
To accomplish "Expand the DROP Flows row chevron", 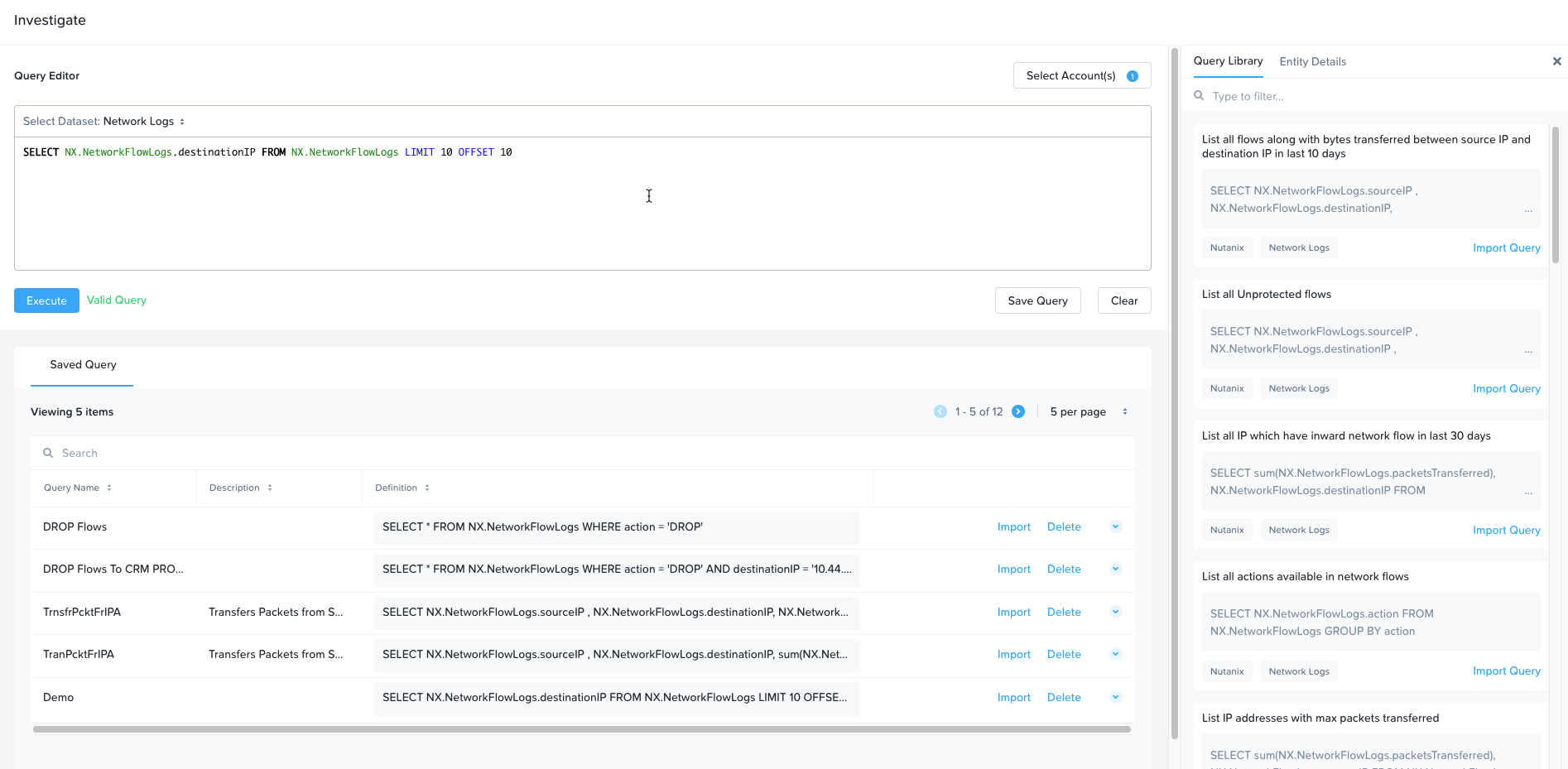I will pos(1115,526).
